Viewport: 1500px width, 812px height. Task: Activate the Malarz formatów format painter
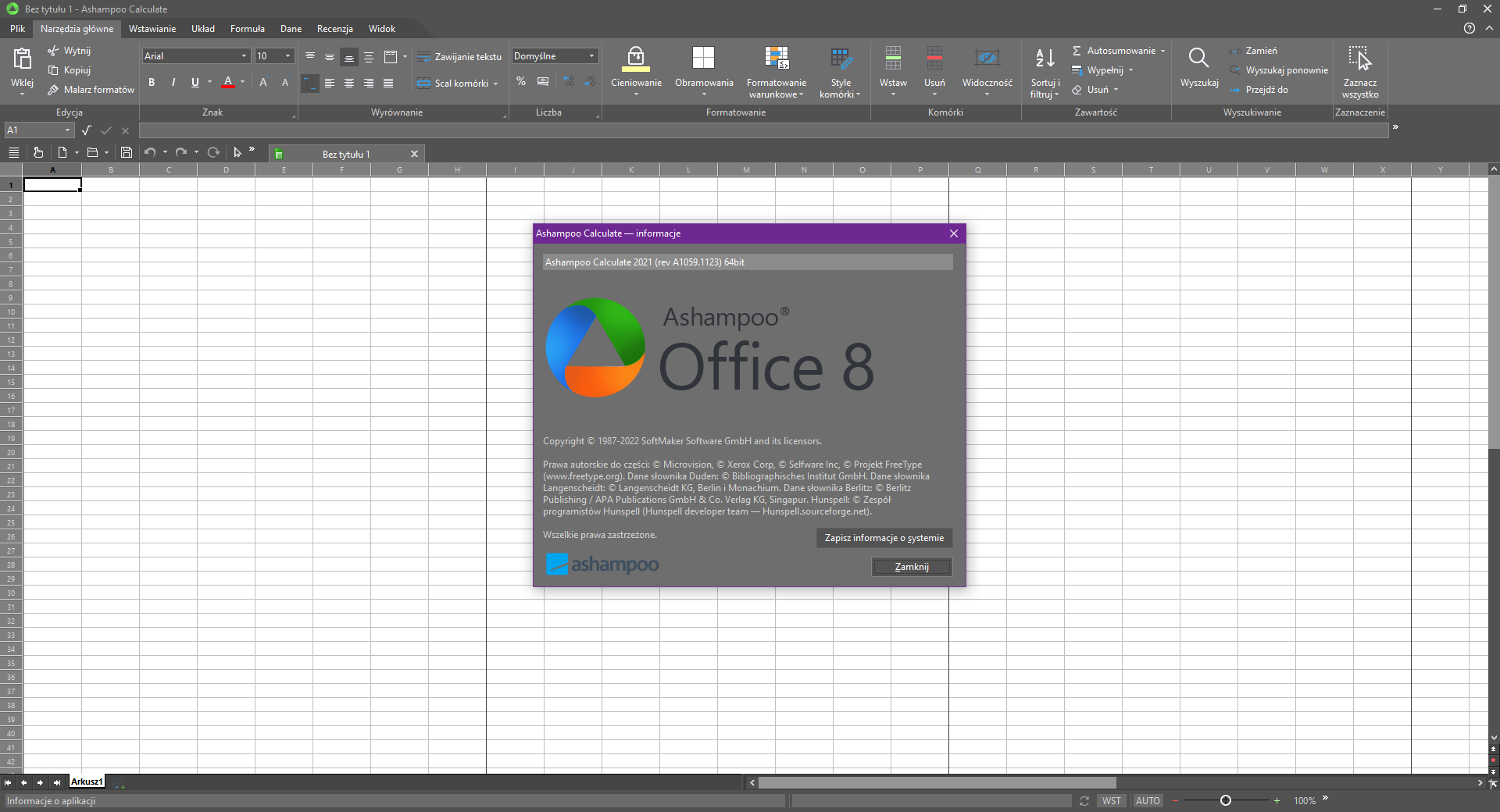(91, 90)
